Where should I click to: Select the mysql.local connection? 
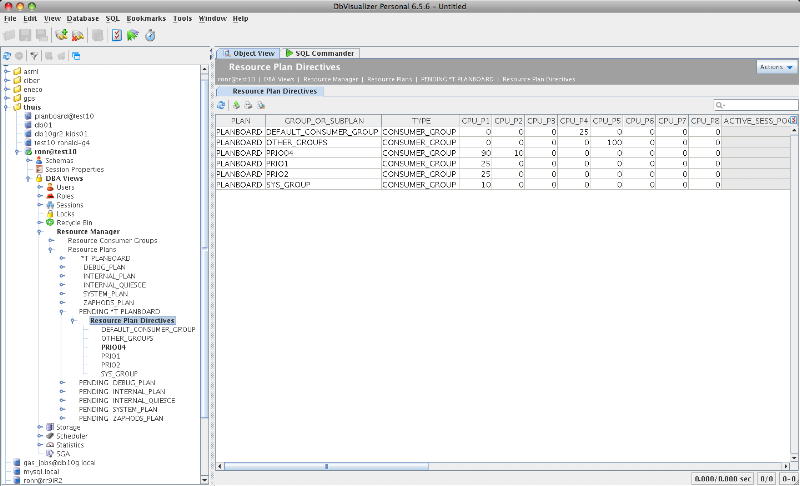point(41,472)
